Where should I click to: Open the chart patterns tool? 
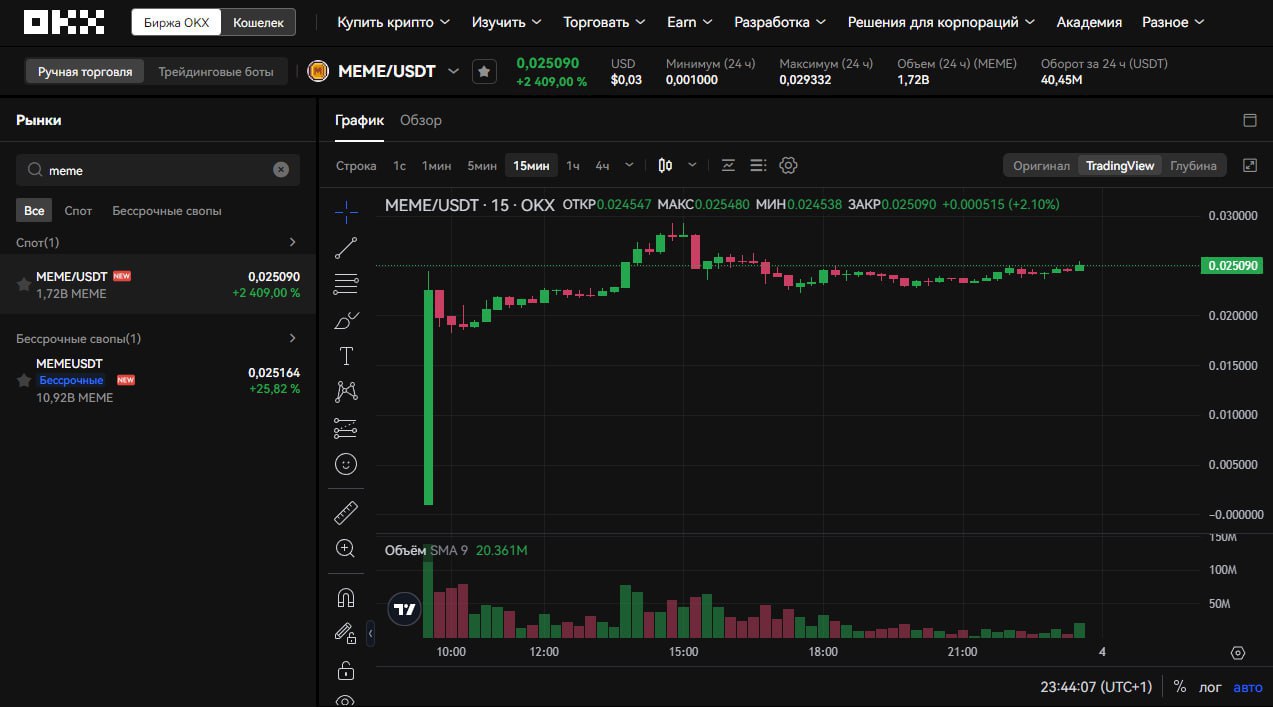point(346,392)
